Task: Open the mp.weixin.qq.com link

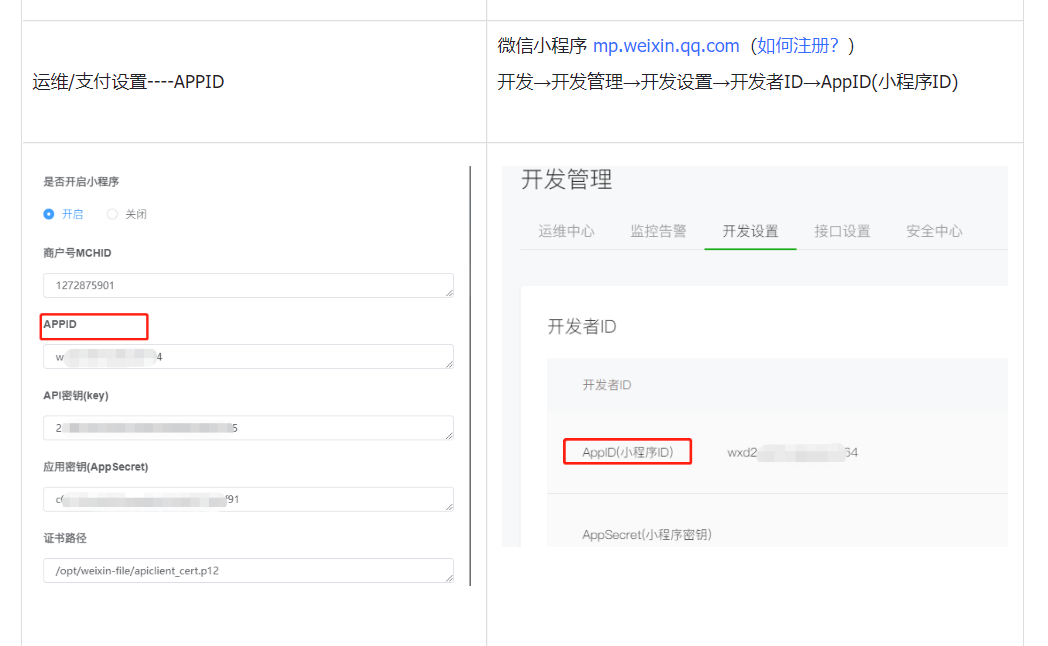Action: 666,45
